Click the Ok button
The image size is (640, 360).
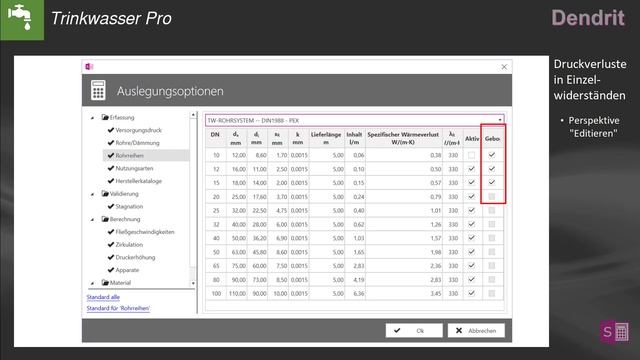(x=414, y=330)
